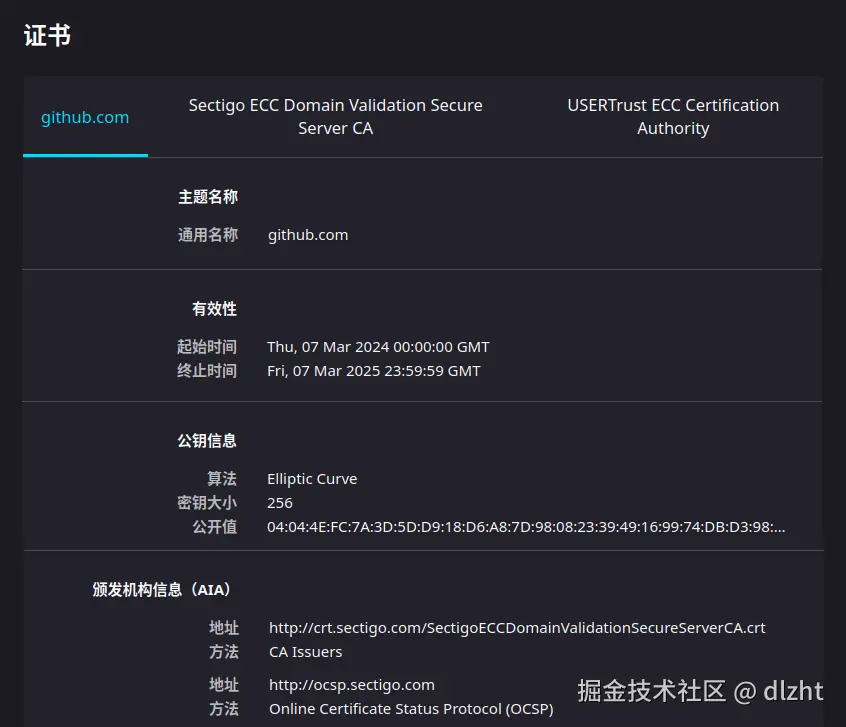
Task: Click the 密钥大小 label
Action: (207, 503)
